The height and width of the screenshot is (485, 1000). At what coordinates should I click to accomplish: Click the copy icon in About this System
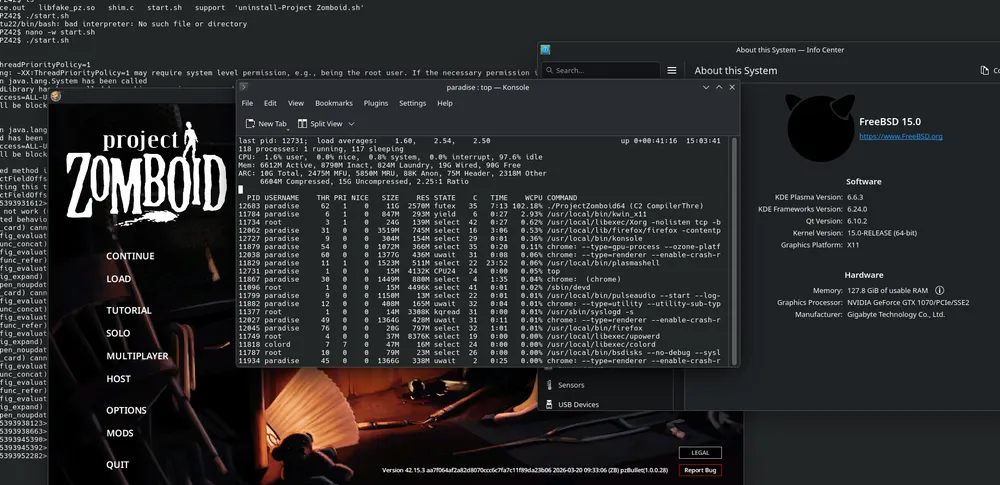point(984,71)
